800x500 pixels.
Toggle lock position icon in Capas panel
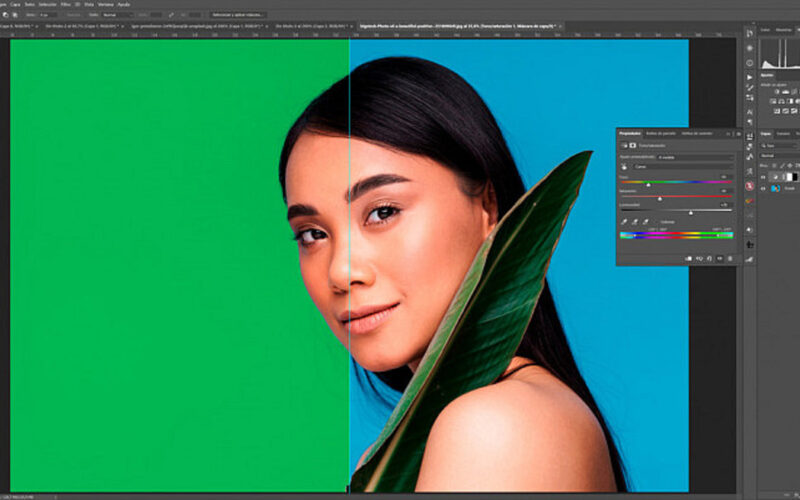coord(790,165)
